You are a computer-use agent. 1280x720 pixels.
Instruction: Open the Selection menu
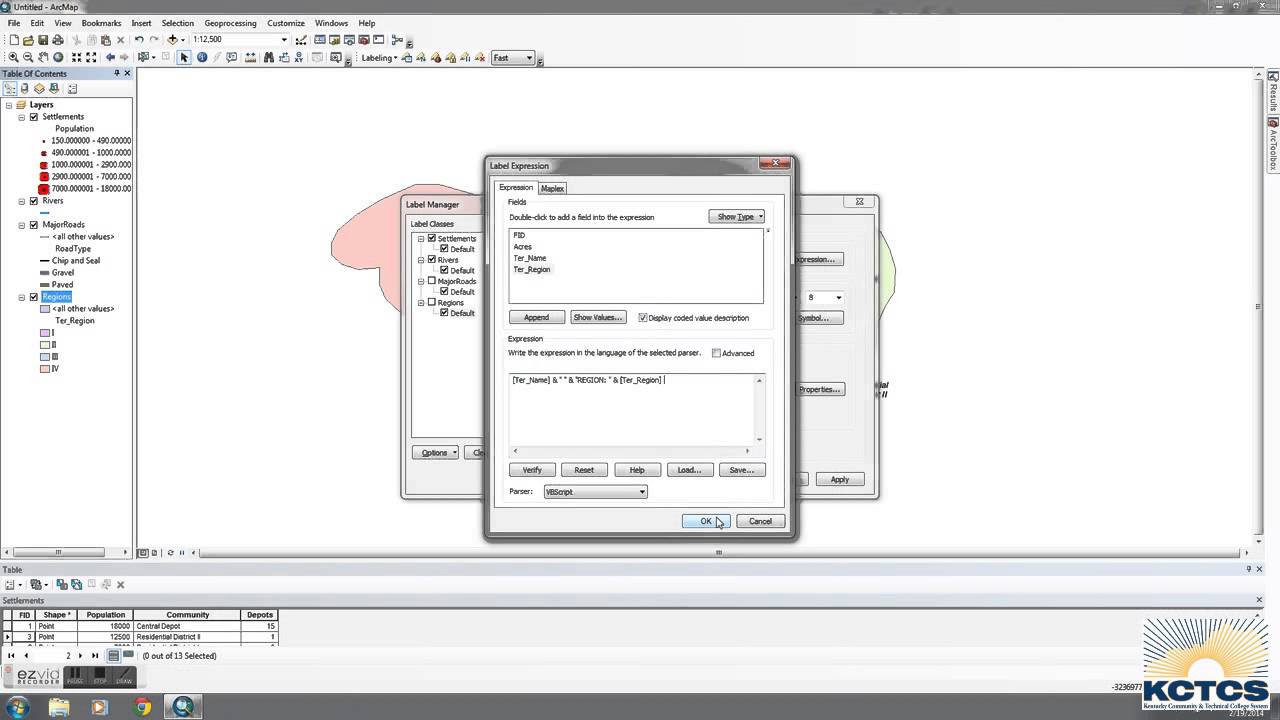click(178, 23)
